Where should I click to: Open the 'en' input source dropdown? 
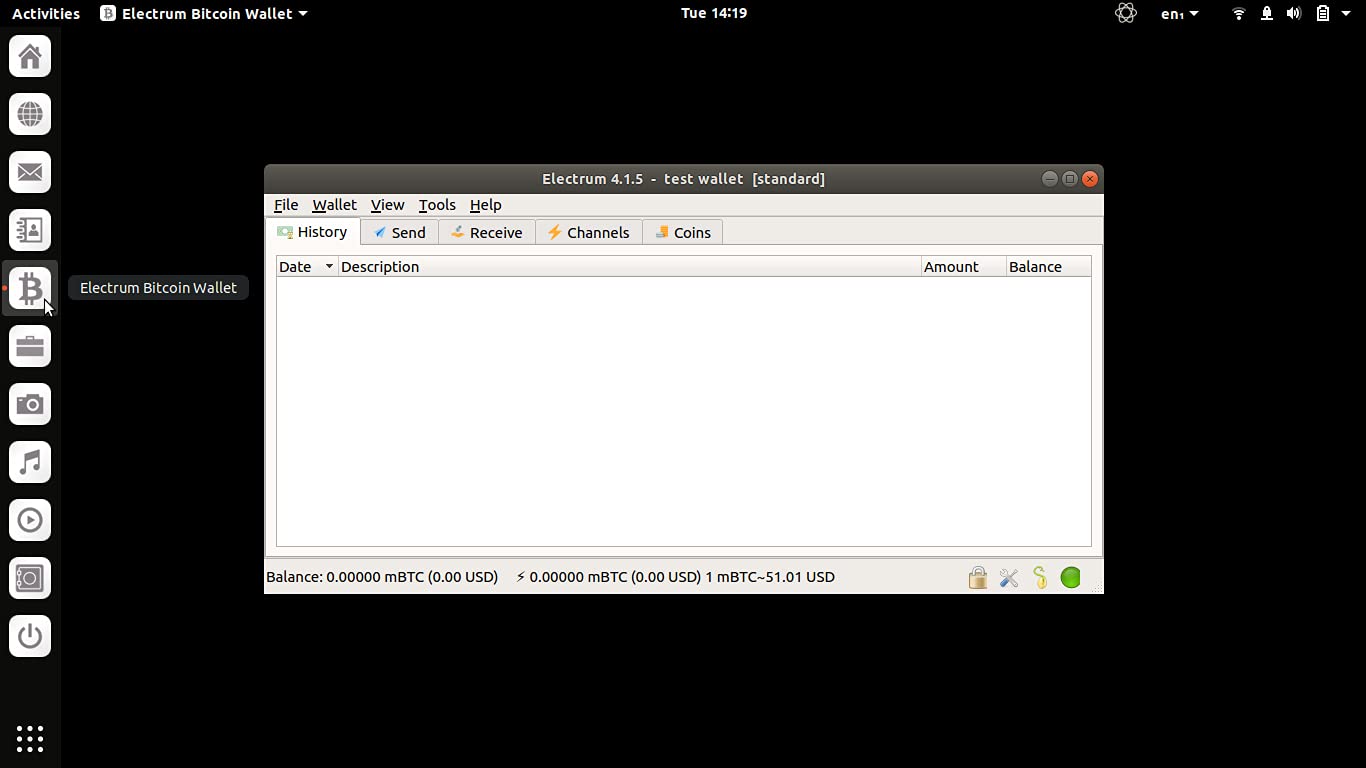[x=1179, y=13]
